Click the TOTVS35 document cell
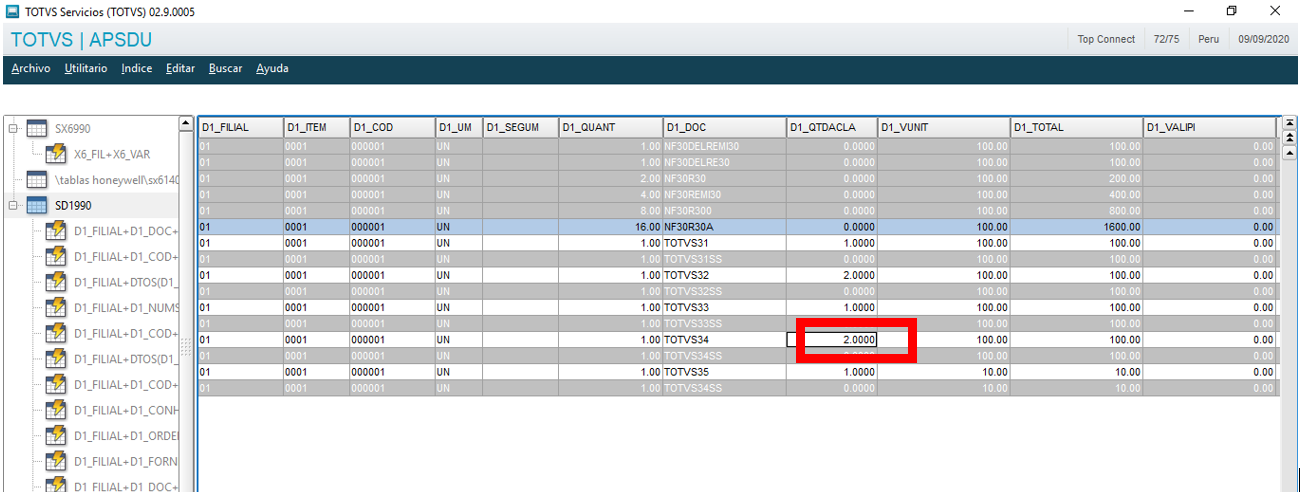The height and width of the screenshot is (492, 1301). [x=724, y=372]
